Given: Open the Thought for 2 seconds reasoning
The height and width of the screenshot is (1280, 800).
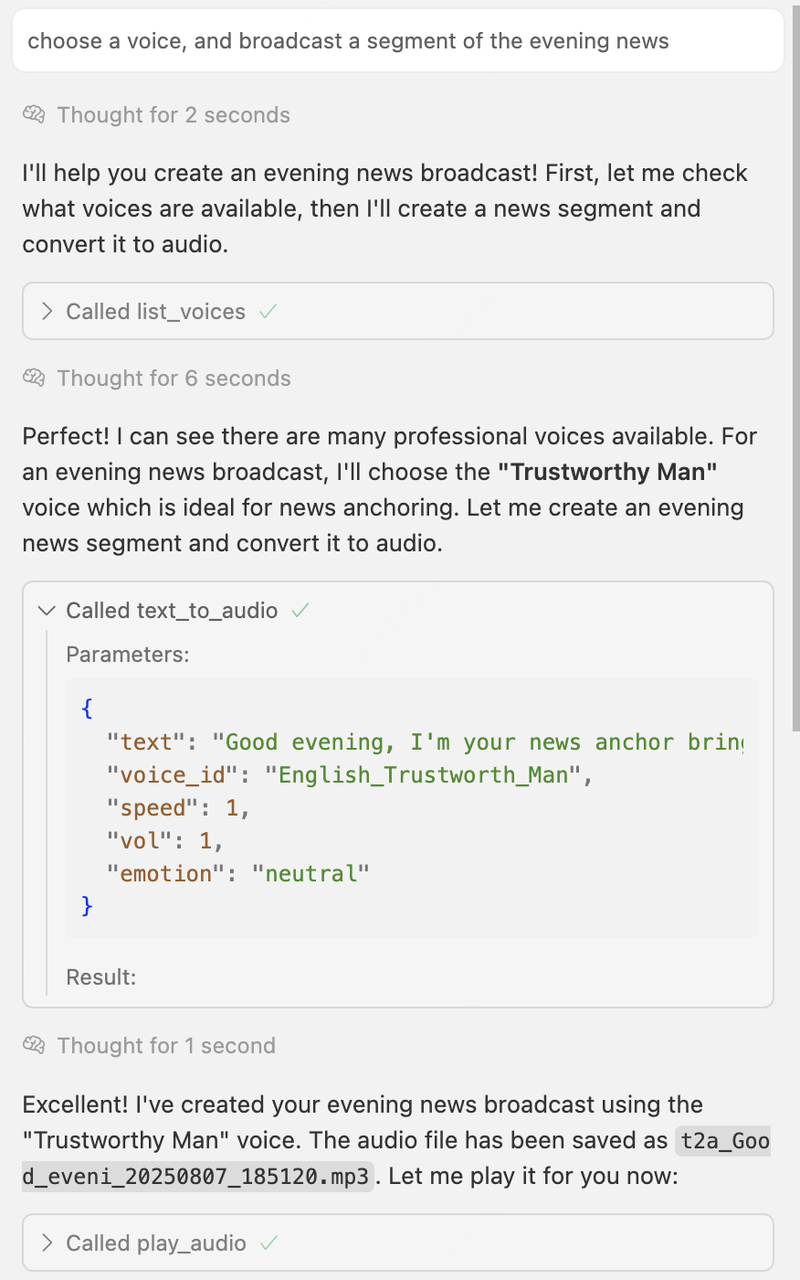Looking at the screenshot, I should coord(173,115).
